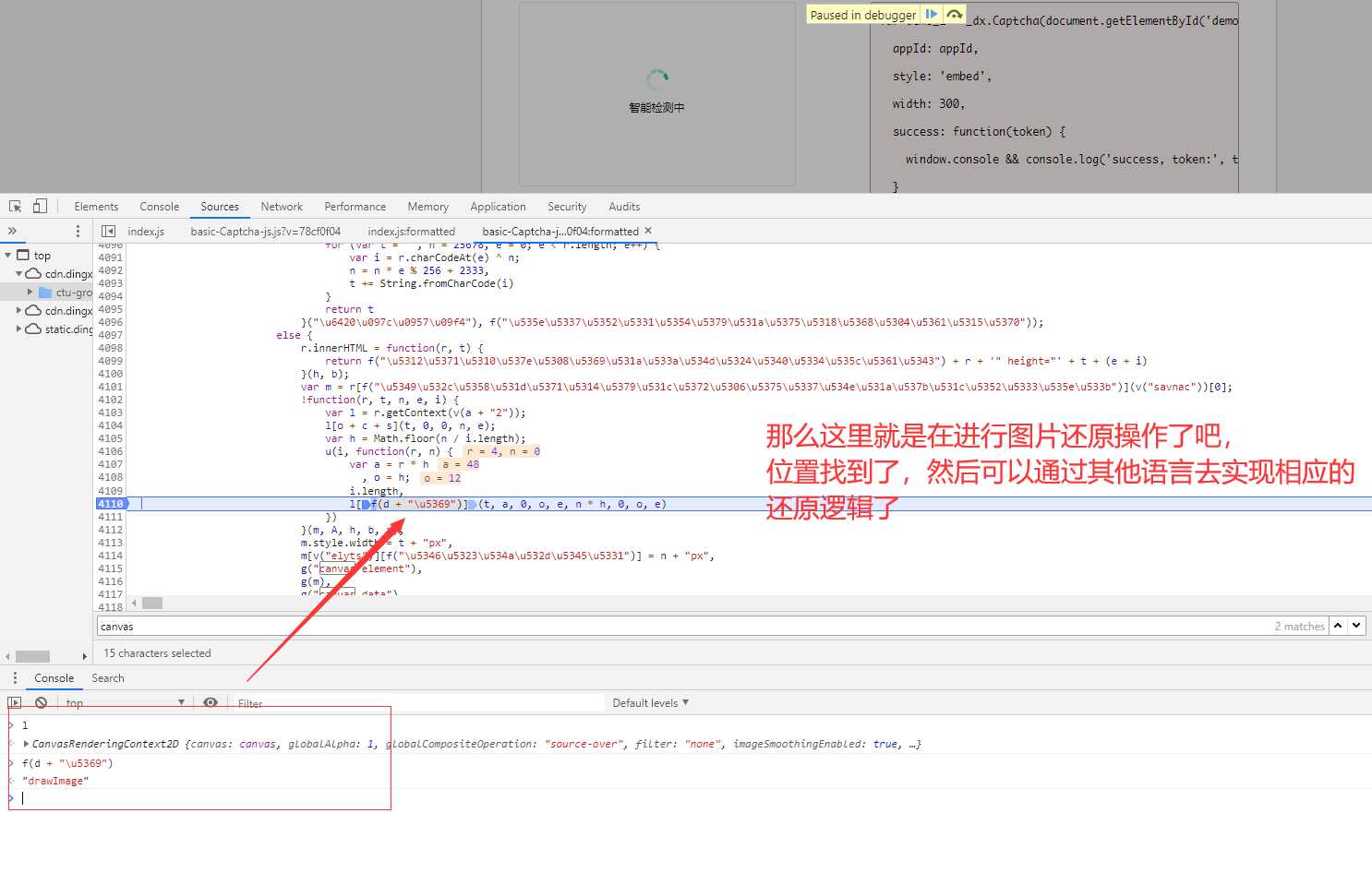Expand the ctu-gro folder node
The height and width of the screenshot is (873, 1372).
(x=30, y=292)
